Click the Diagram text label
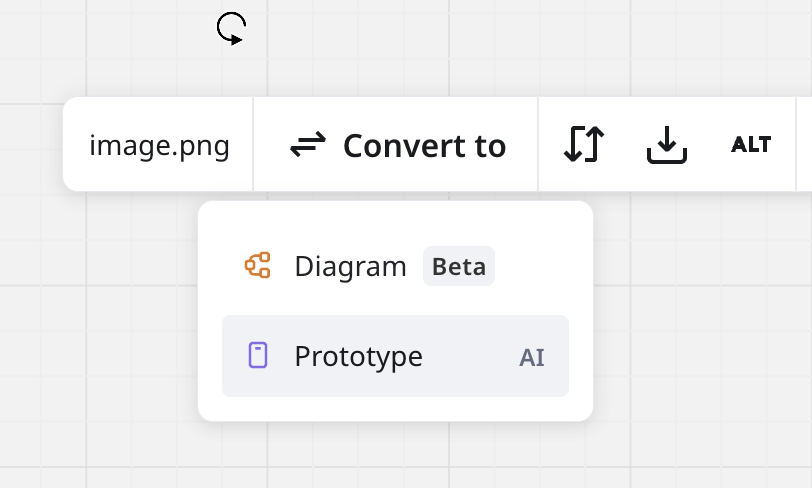812x488 pixels. [350, 266]
